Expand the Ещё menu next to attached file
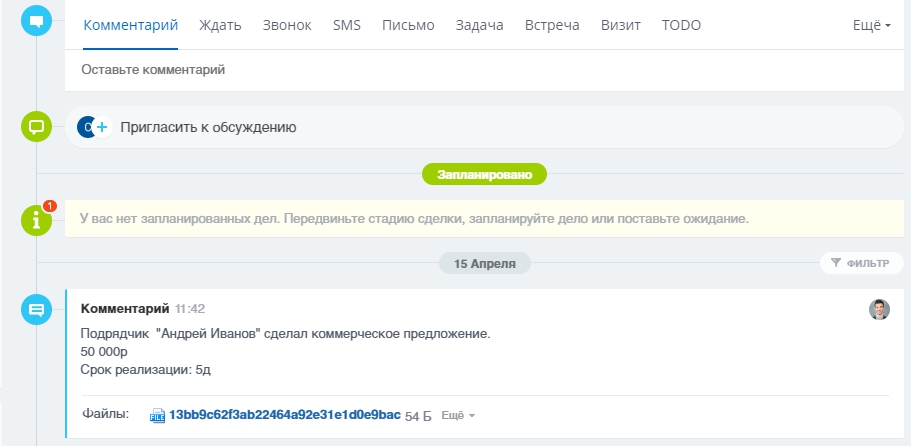 point(458,415)
